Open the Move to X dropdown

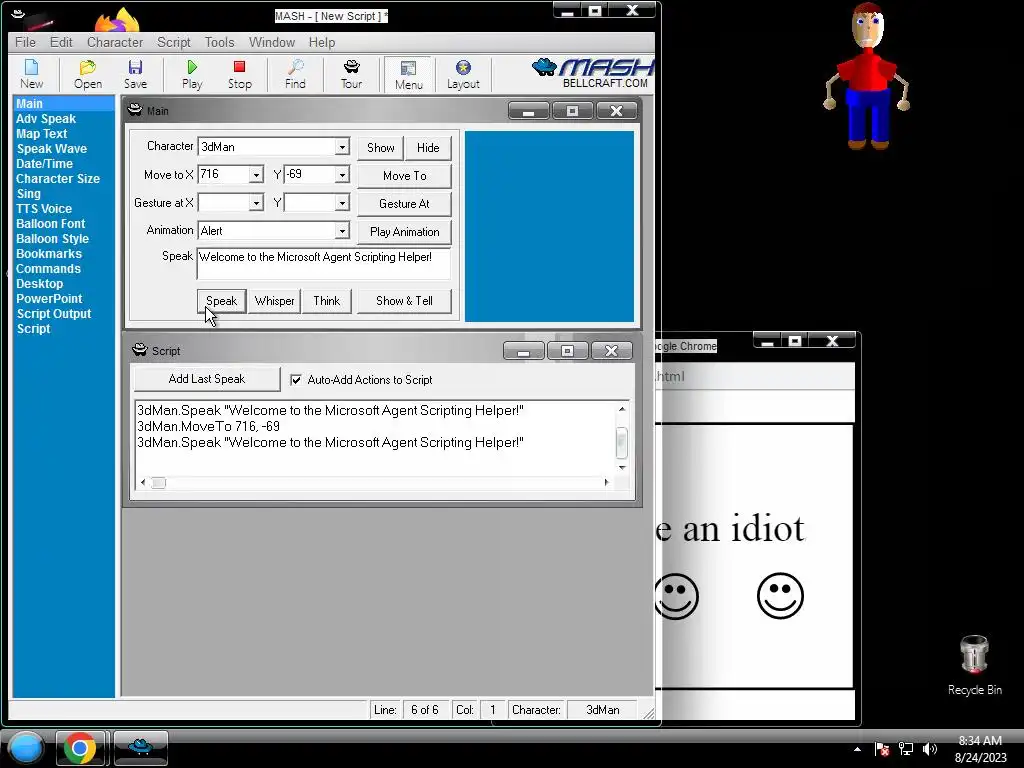click(x=256, y=175)
